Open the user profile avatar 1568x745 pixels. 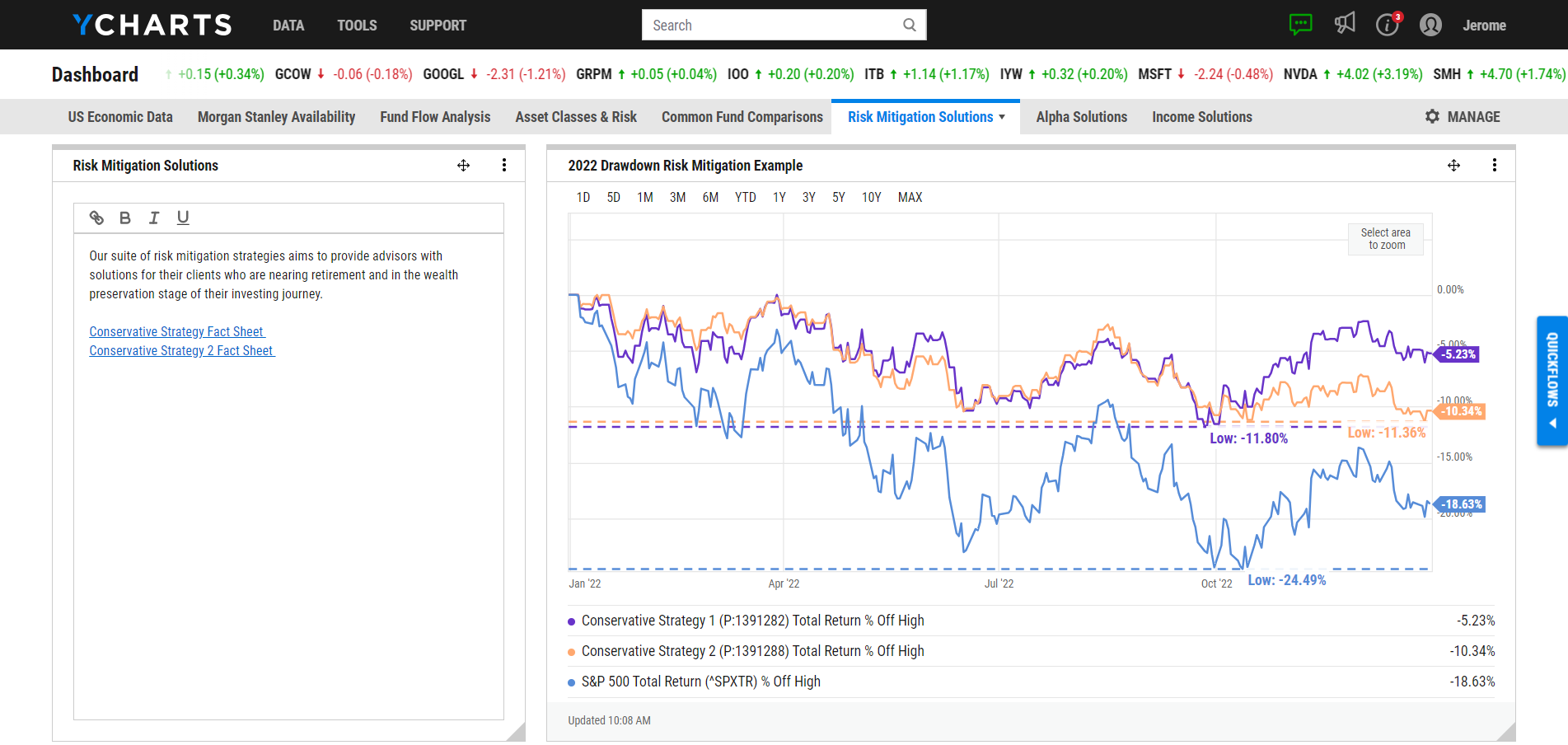click(x=1430, y=25)
